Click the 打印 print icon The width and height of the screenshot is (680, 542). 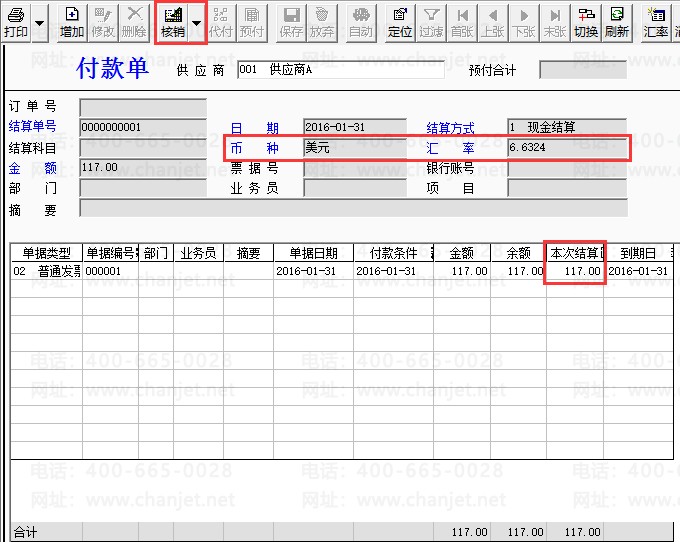[x=16, y=23]
